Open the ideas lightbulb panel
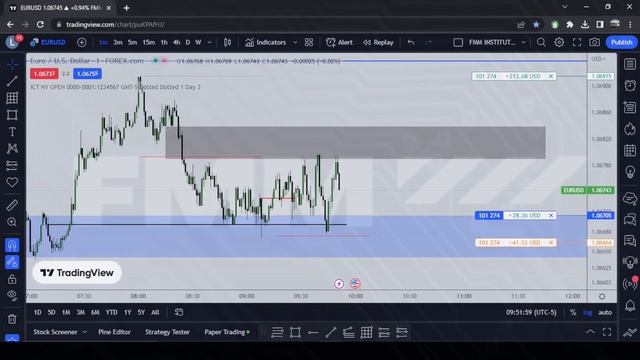 [x=630, y=172]
